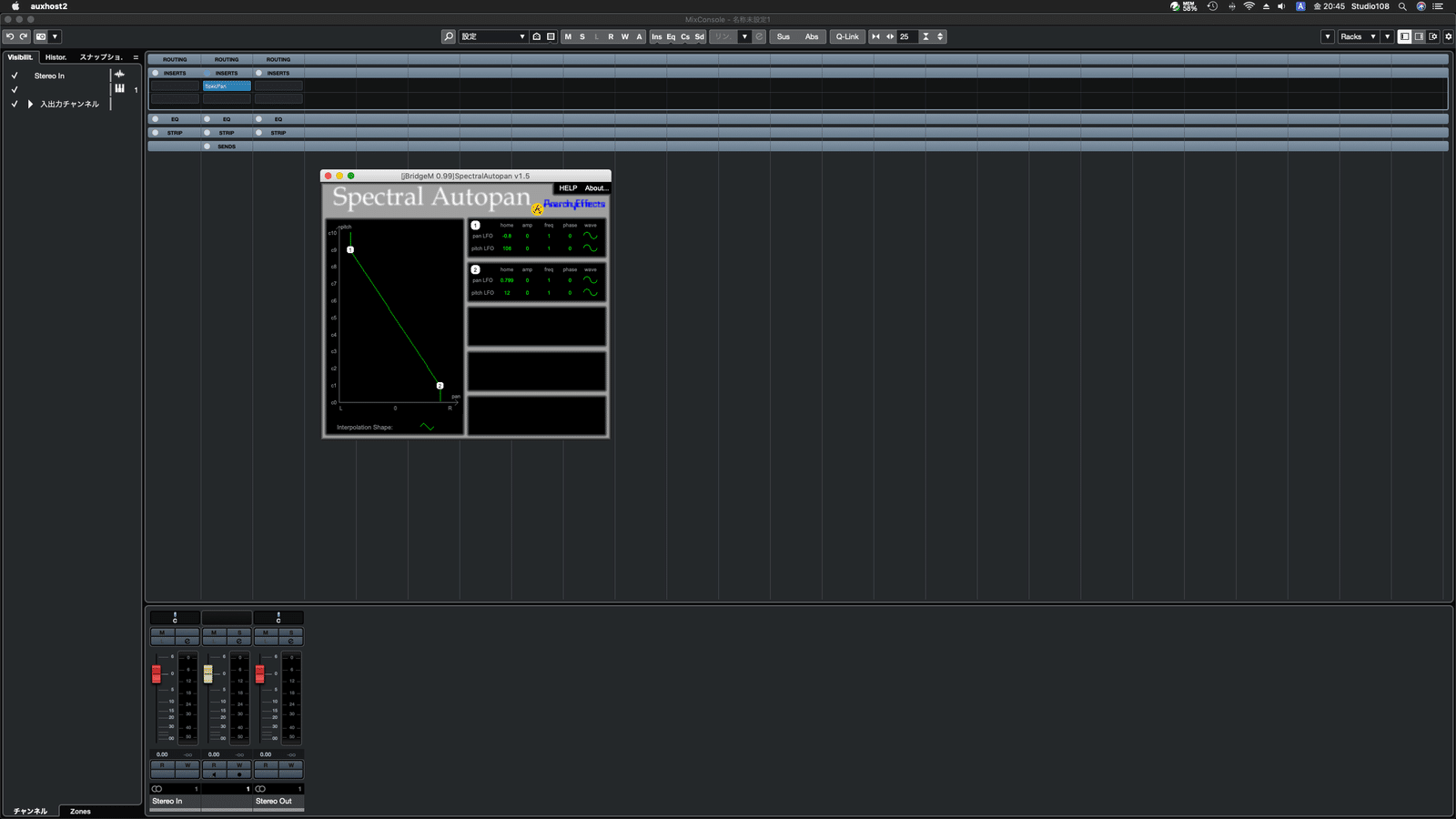This screenshot has height=819, width=1456.
Task: Click the camera snapshot icon in toolbar
Action: point(41,36)
